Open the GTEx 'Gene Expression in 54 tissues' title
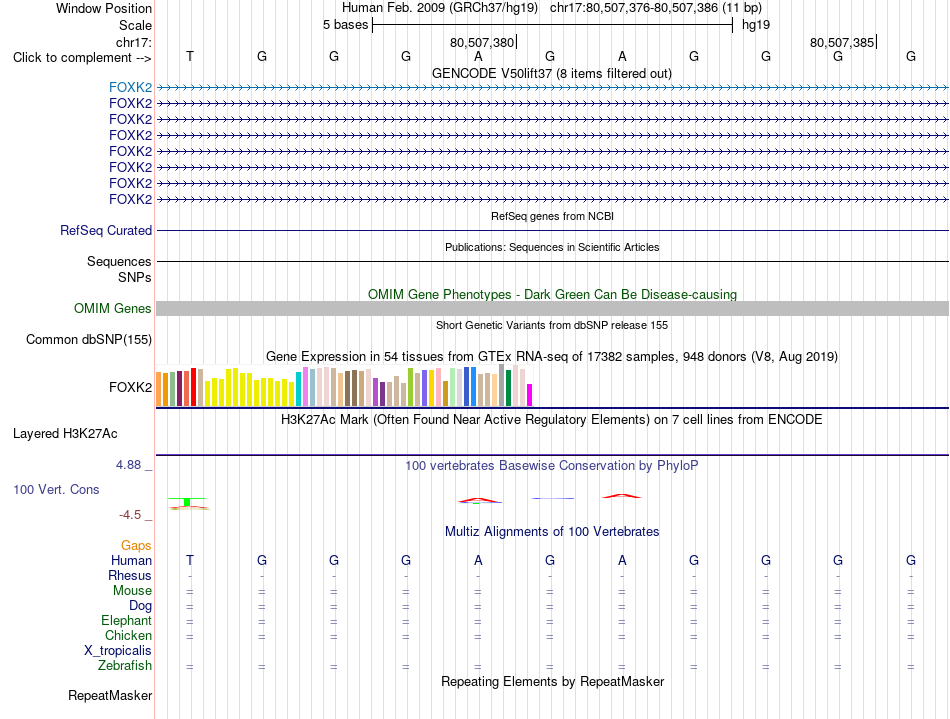 (552, 356)
